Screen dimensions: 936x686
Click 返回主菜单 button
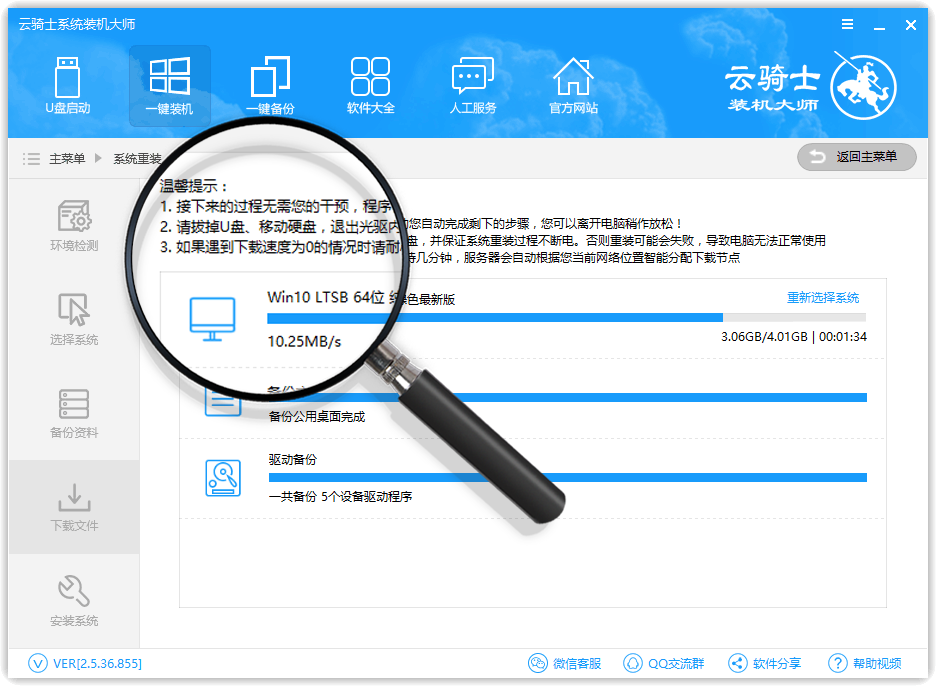pos(857,157)
